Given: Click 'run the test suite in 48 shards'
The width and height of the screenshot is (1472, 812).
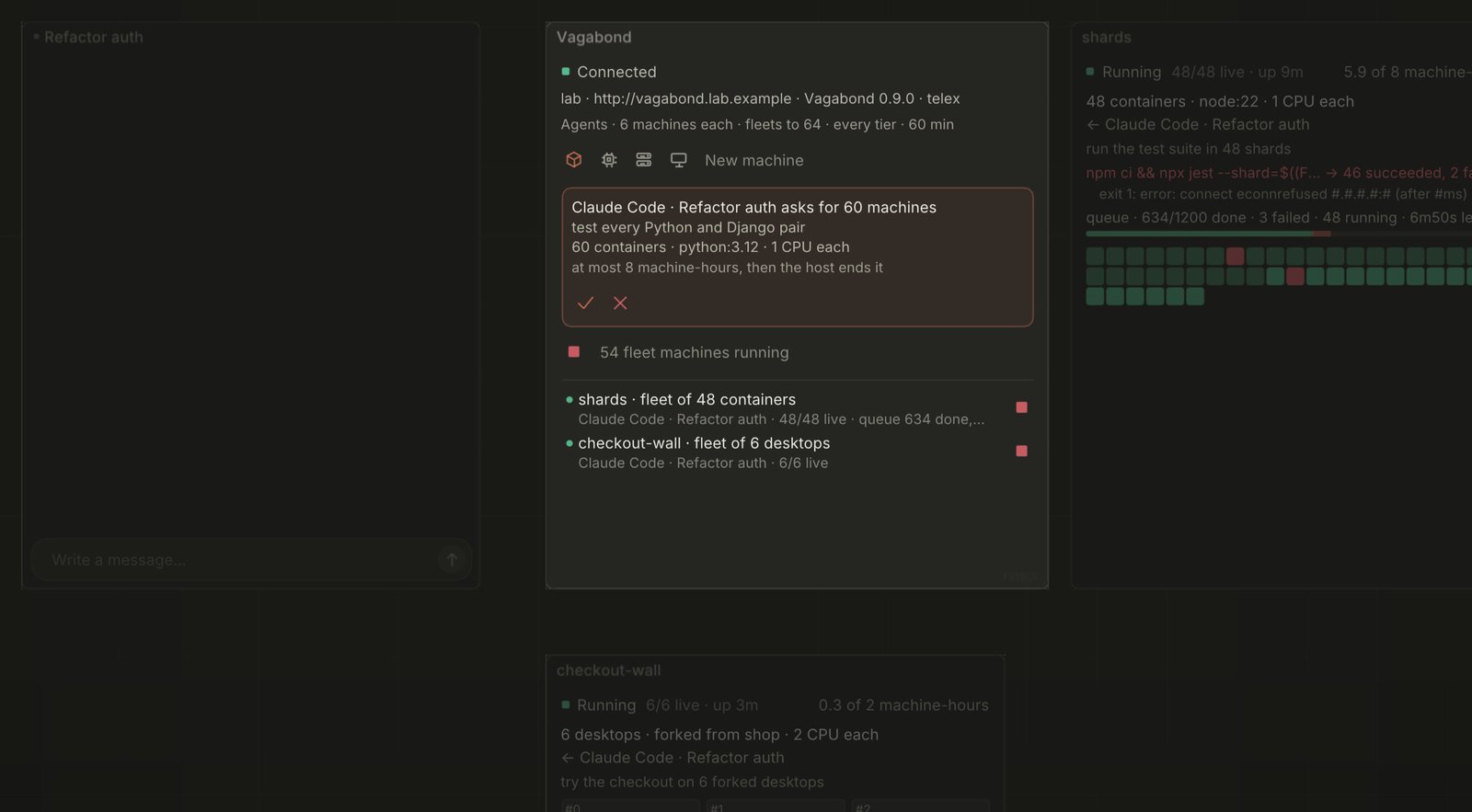Looking at the screenshot, I should coord(1189,149).
